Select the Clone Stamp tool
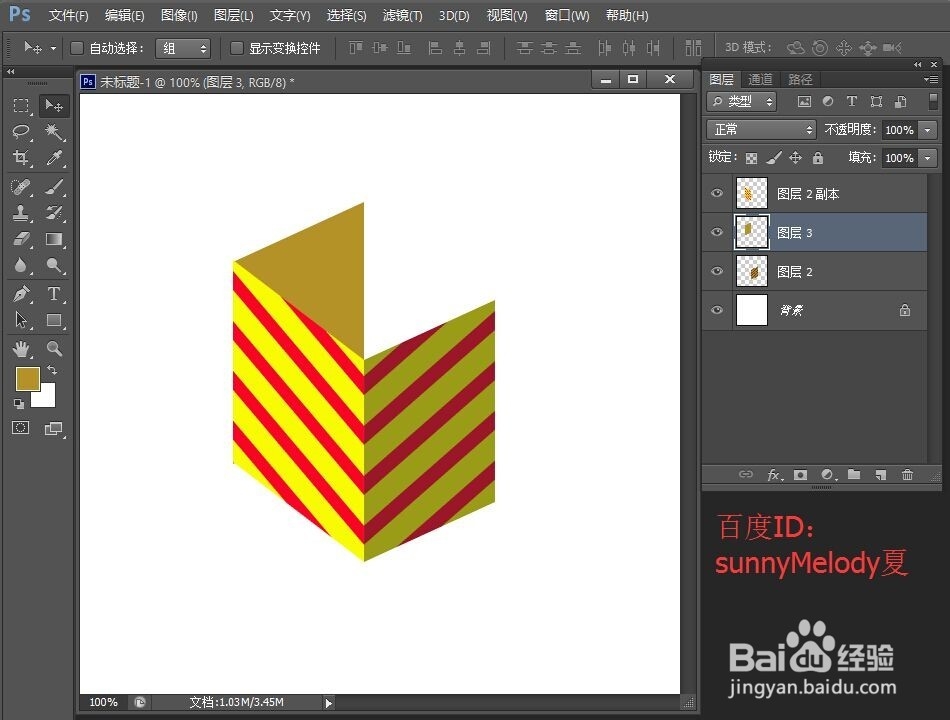950x720 pixels. (x=21, y=213)
